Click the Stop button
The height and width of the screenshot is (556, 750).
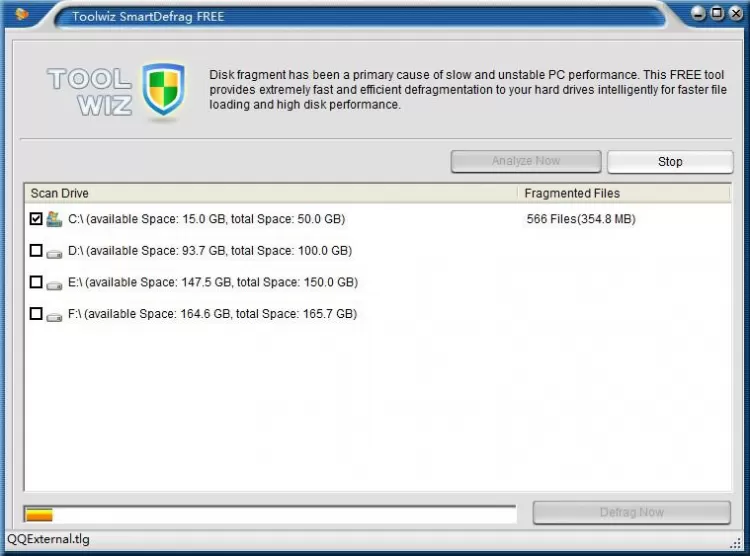click(670, 162)
